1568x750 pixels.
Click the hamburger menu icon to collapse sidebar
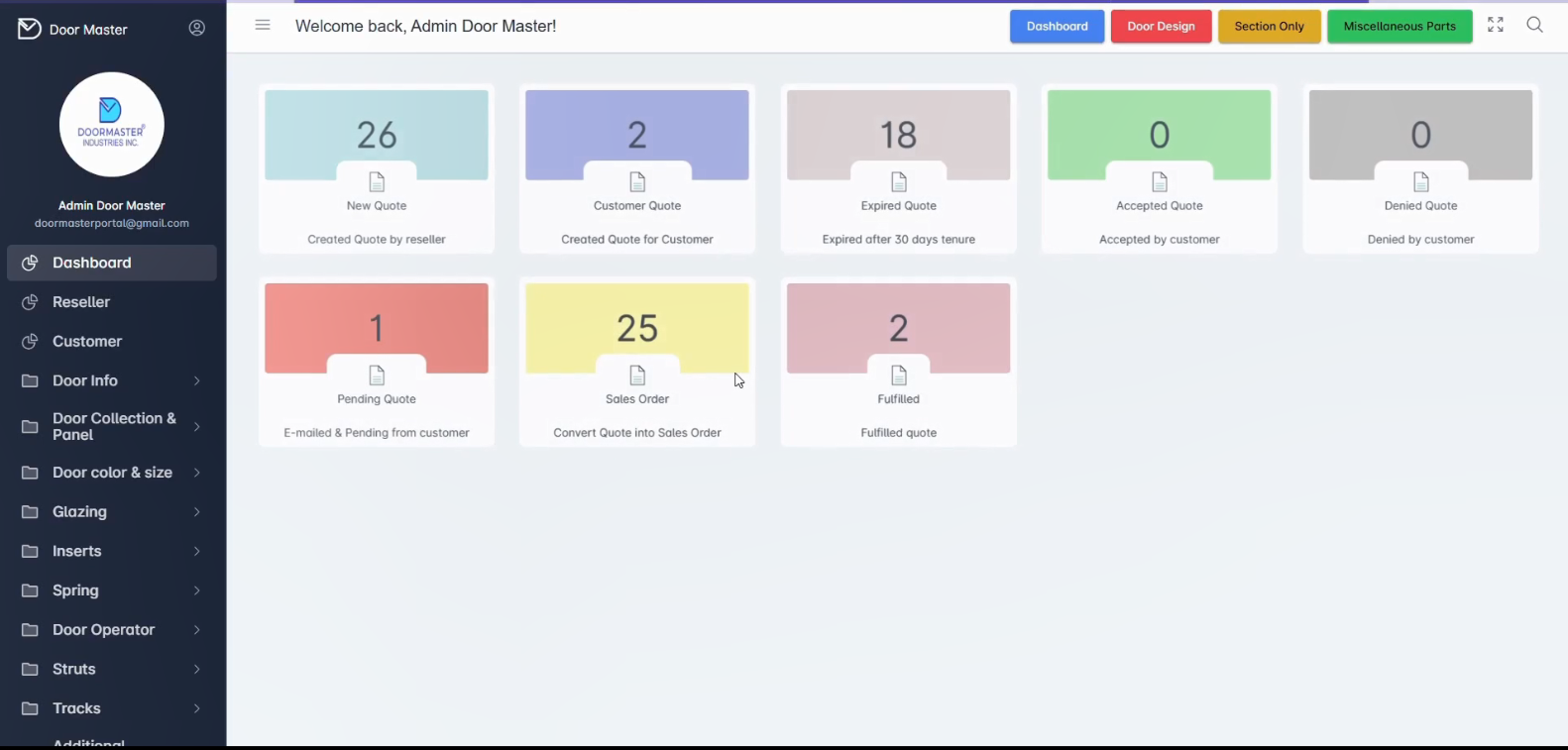click(263, 26)
